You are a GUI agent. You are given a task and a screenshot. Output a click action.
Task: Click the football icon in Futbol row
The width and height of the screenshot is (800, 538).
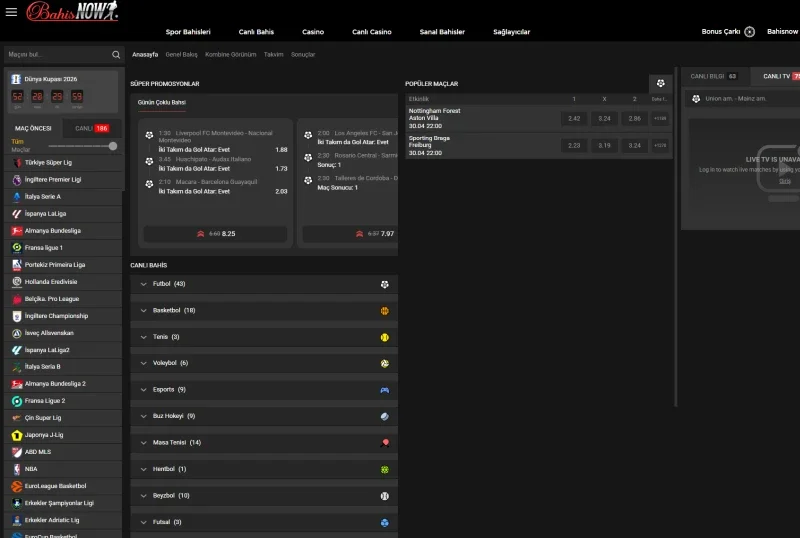point(385,284)
